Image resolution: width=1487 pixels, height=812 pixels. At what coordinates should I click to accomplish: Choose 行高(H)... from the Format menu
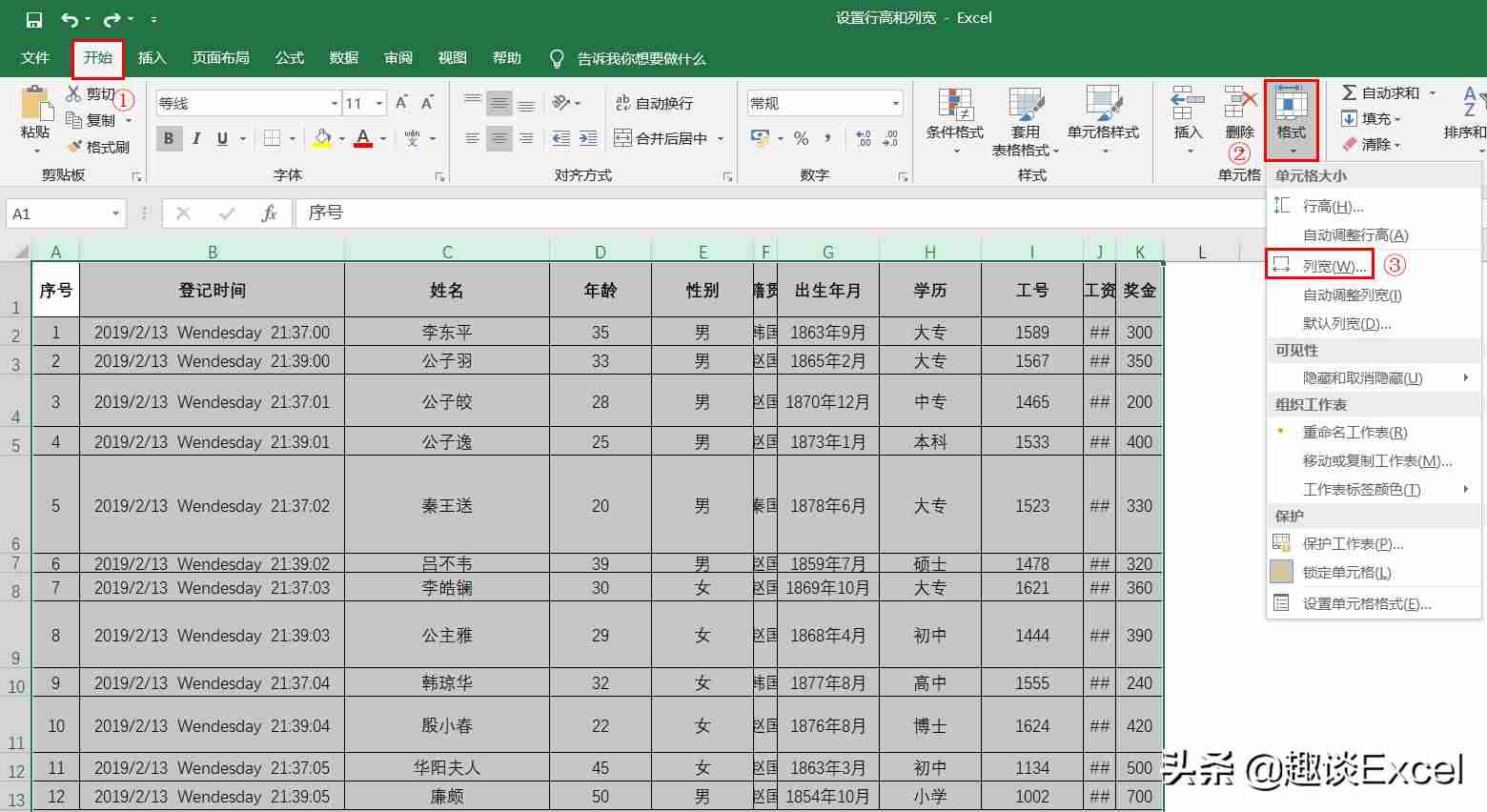click(1374, 206)
